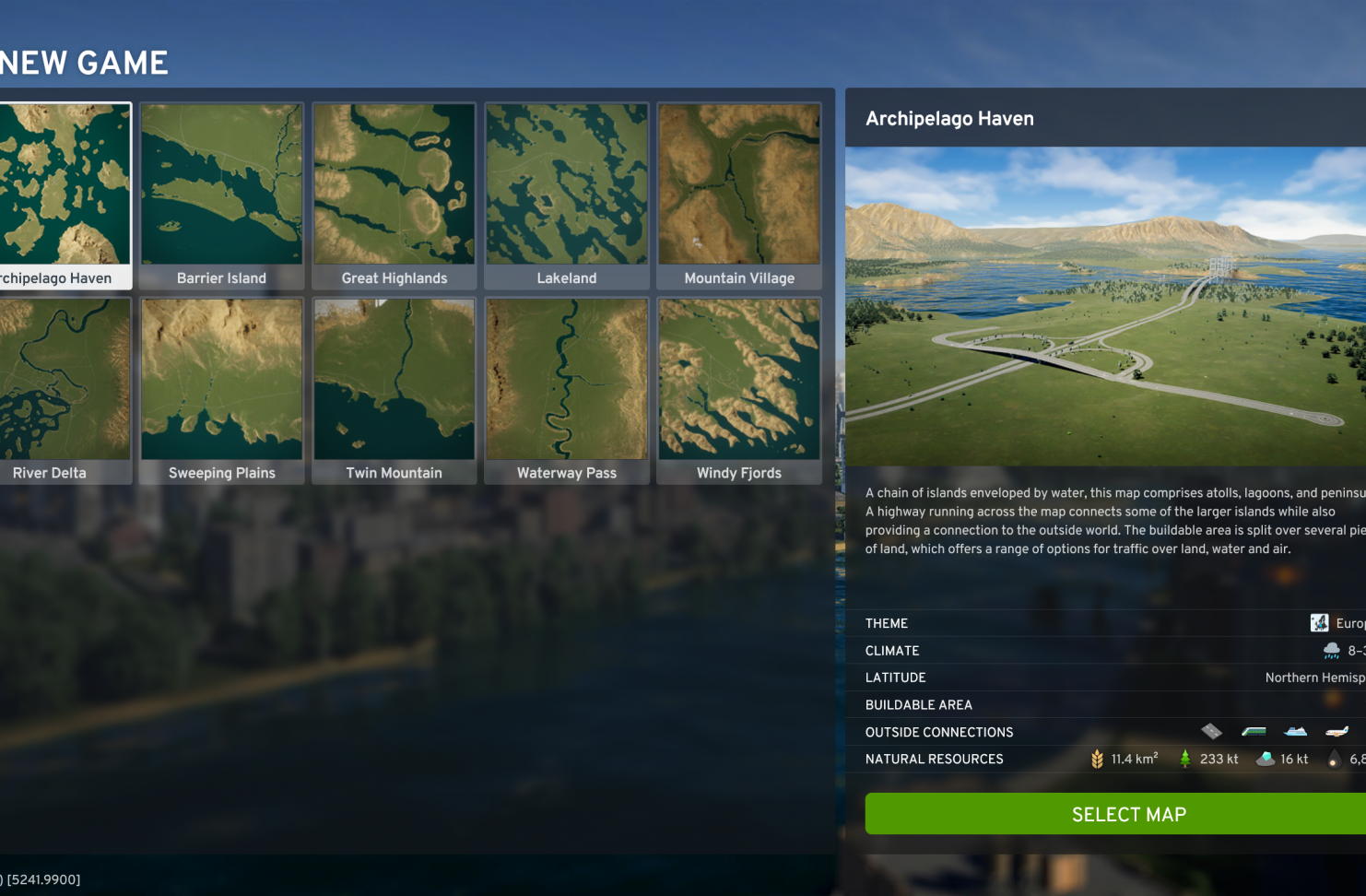The height and width of the screenshot is (896, 1366).
Task: Choose the River Delta map
Action: point(63,390)
